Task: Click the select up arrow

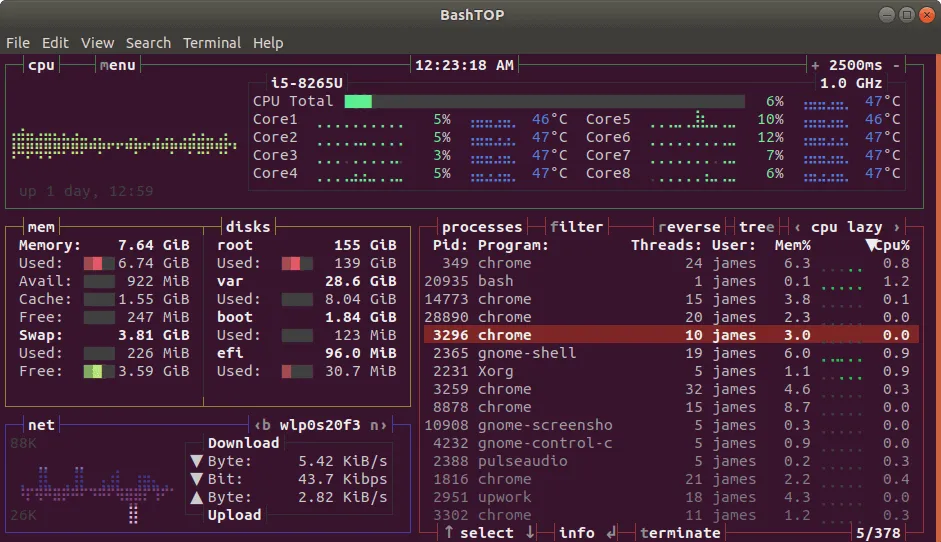Action: click(449, 532)
